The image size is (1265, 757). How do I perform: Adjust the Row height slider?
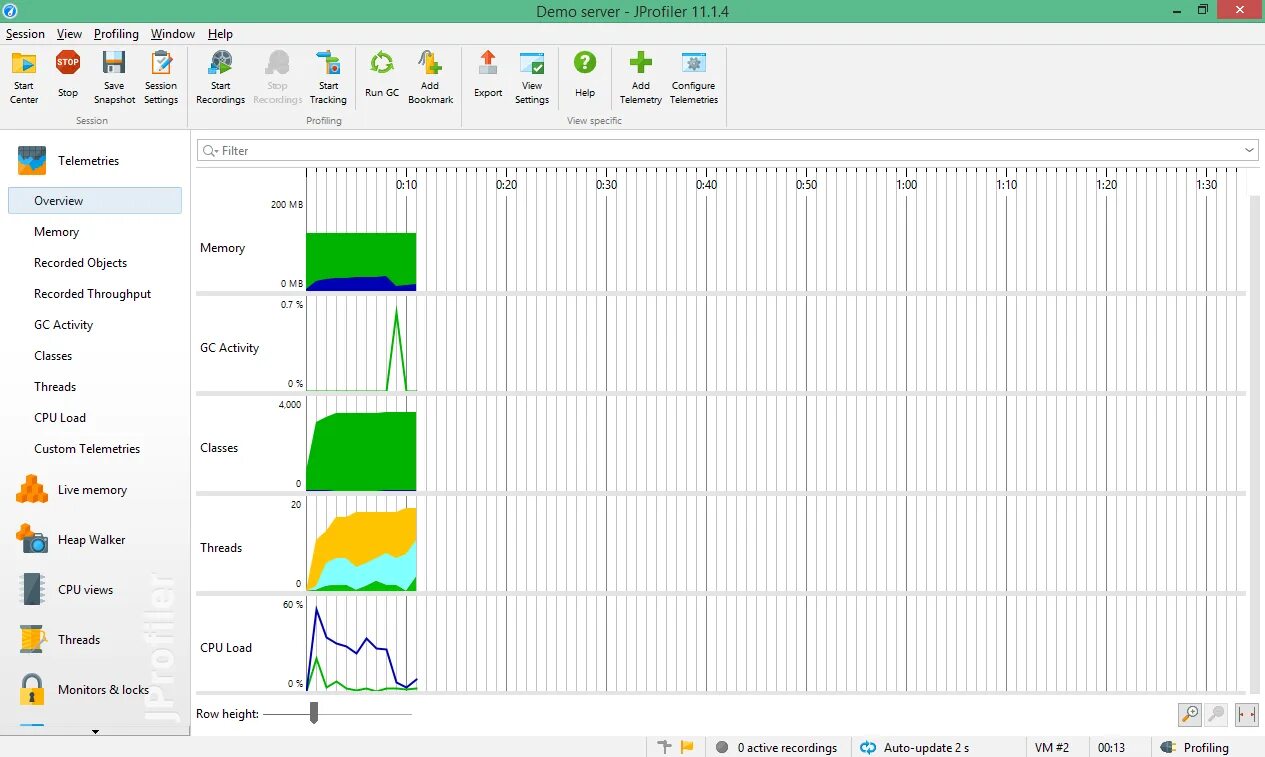[314, 713]
